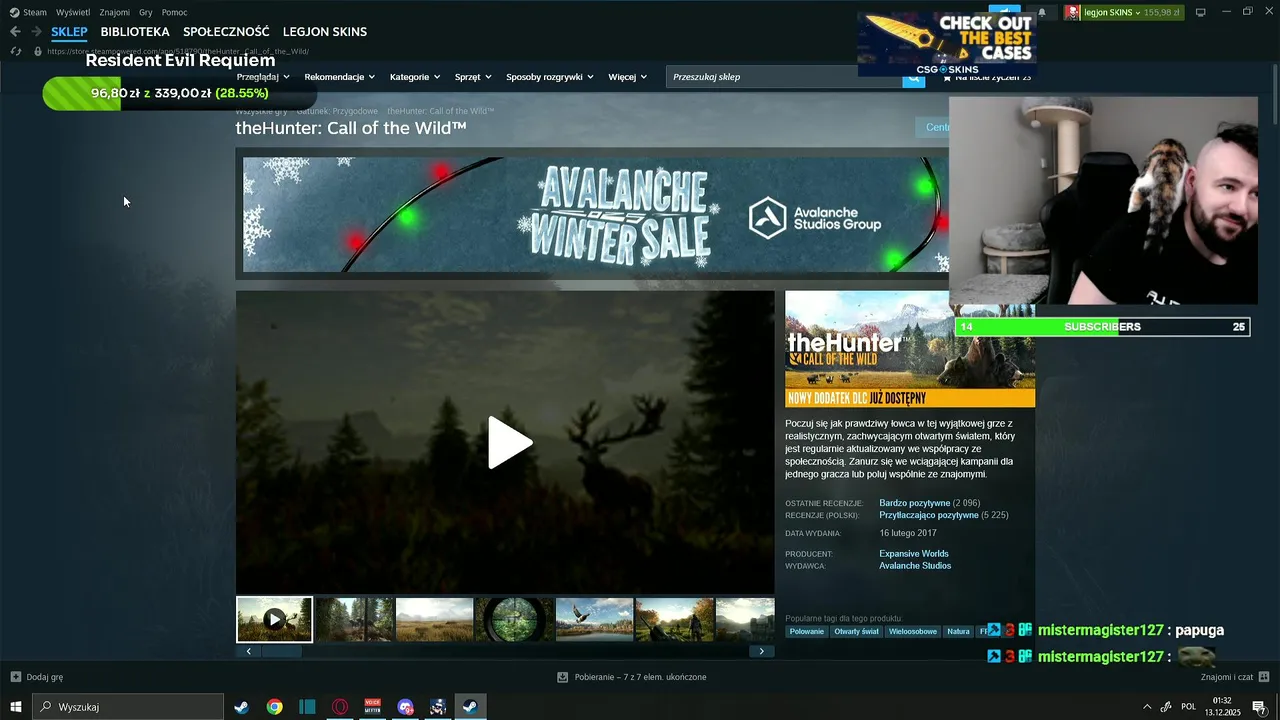Open the Opera browser taskbar icon
The image size is (1280, 720).
[340, 707]
